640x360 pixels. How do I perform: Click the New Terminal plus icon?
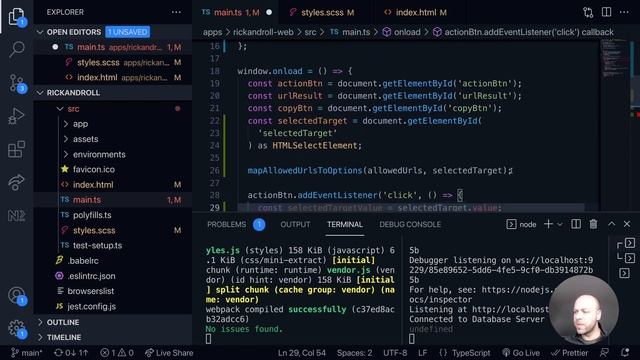point(548,224)
